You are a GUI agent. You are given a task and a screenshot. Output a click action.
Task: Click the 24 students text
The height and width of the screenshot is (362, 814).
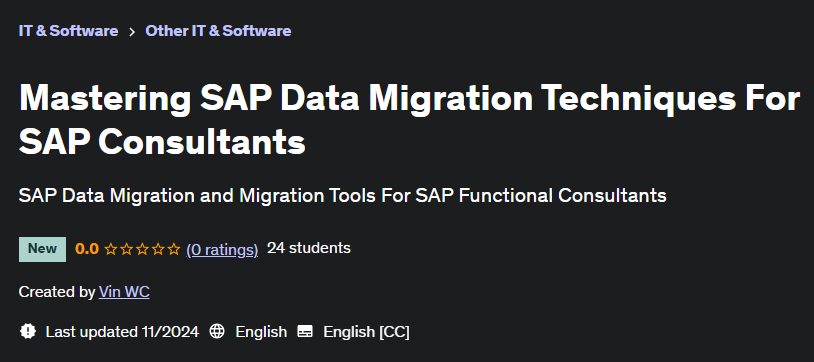(309, 248)
